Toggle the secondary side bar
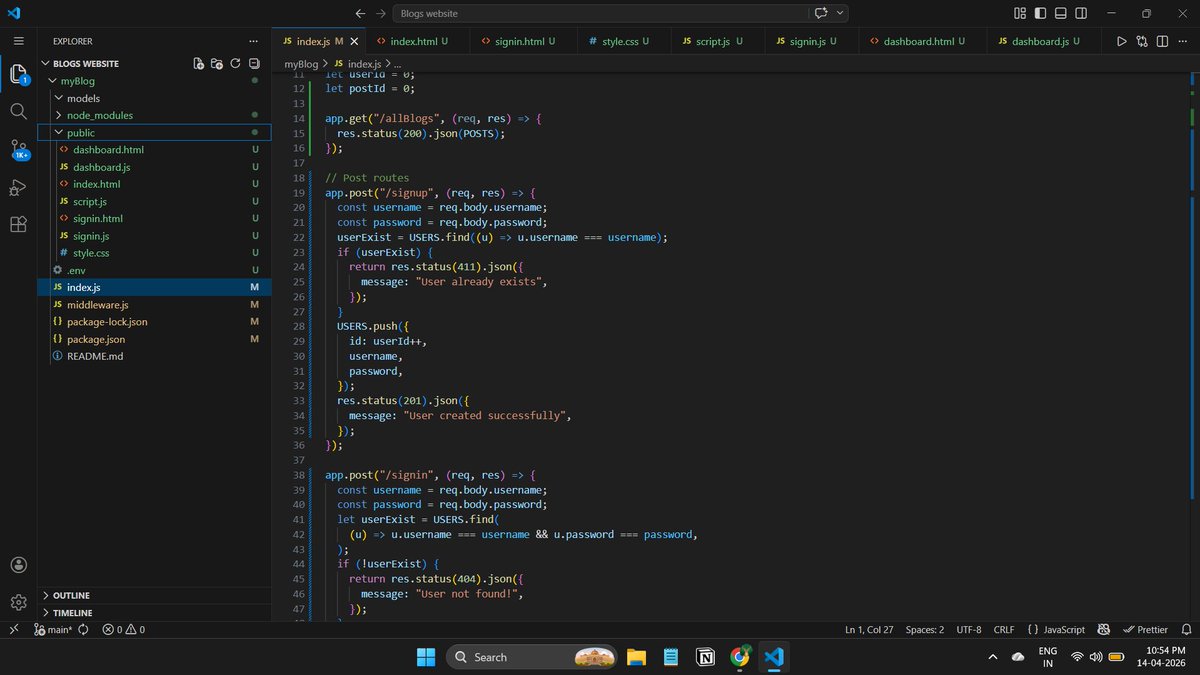The image size is (1200, 675). click(x=1082, y=13)
